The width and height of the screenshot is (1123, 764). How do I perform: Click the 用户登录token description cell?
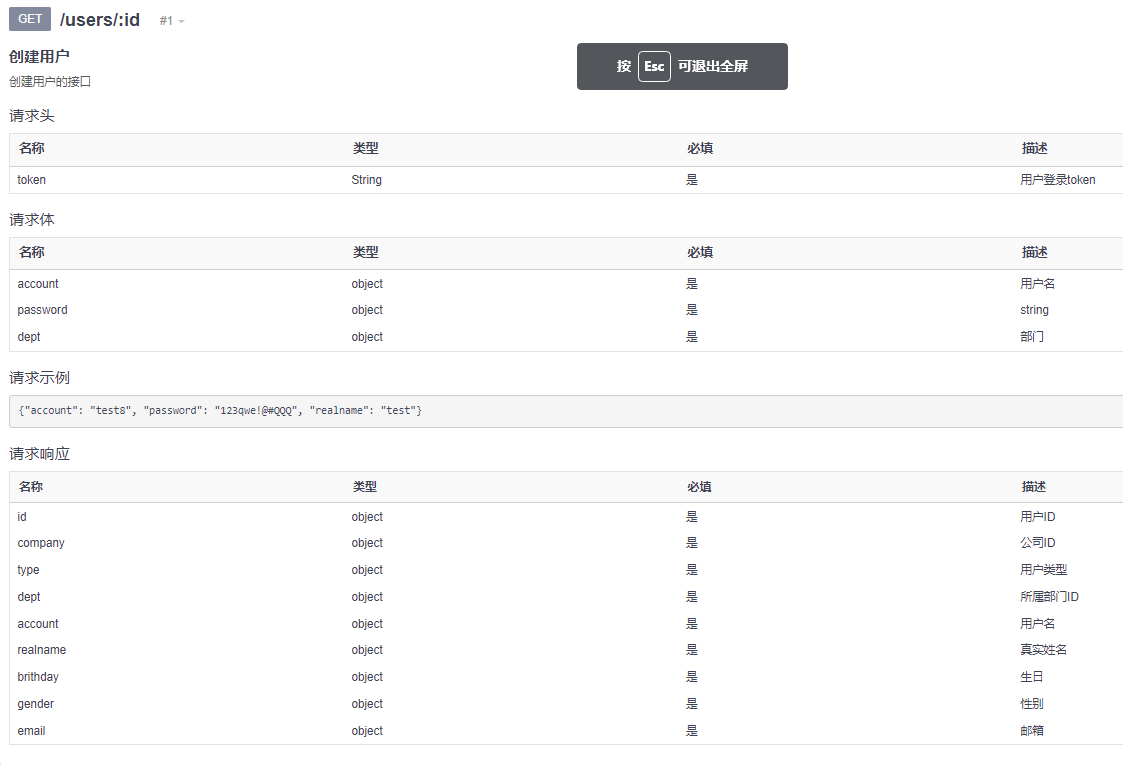coord(1057,180)
